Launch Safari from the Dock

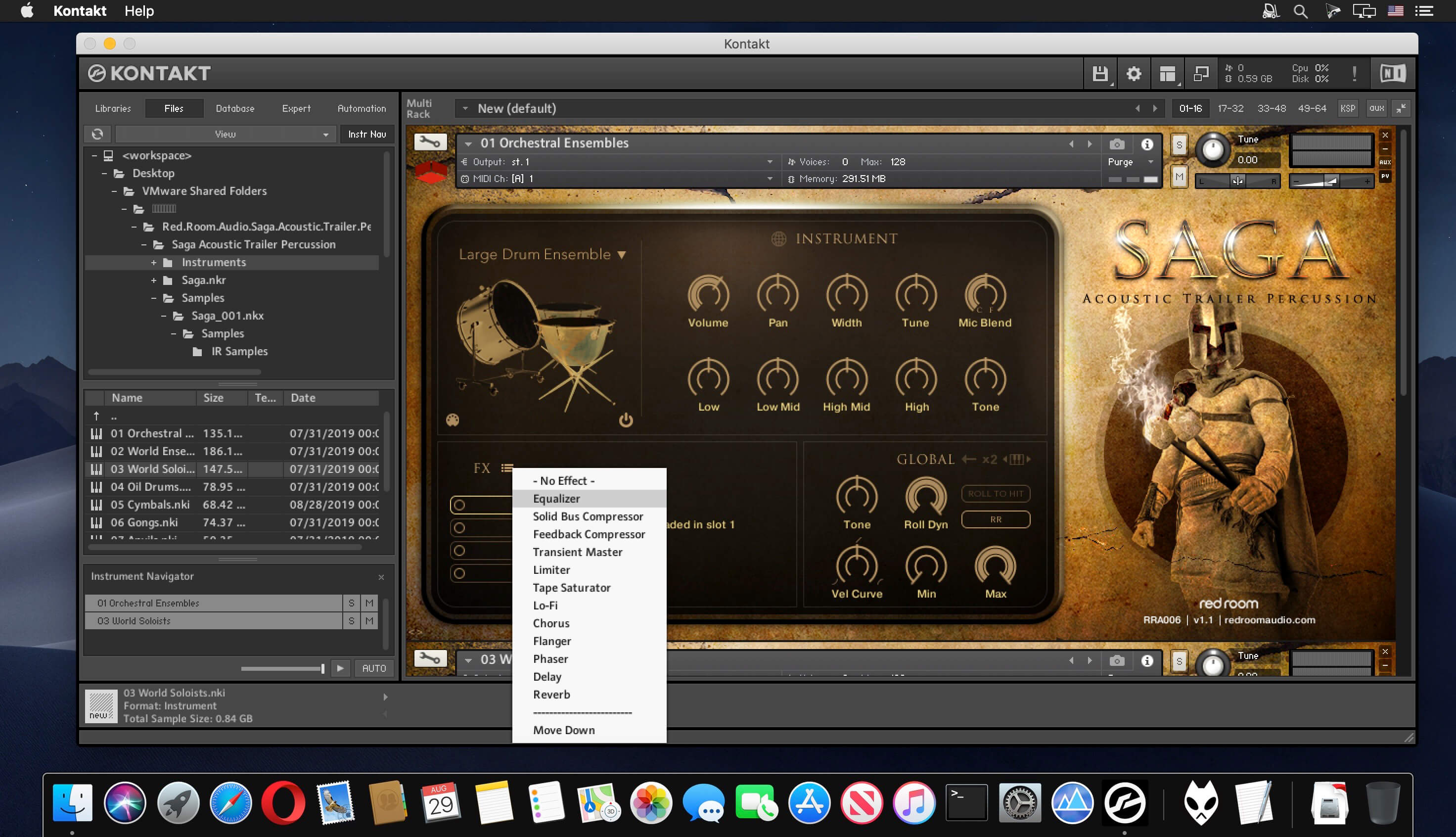click(x=231, y=802)
